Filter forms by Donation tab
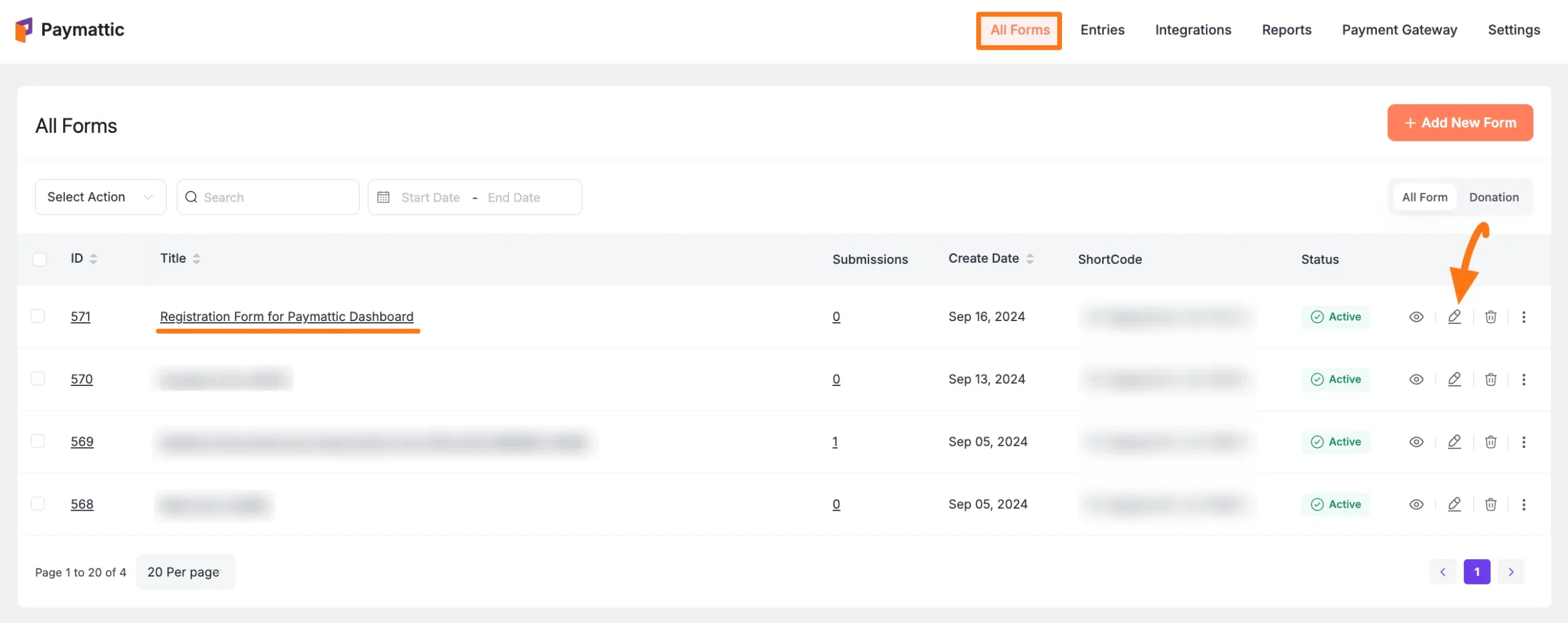Screen dimensions: 1568x623 tap(1493, 197)
